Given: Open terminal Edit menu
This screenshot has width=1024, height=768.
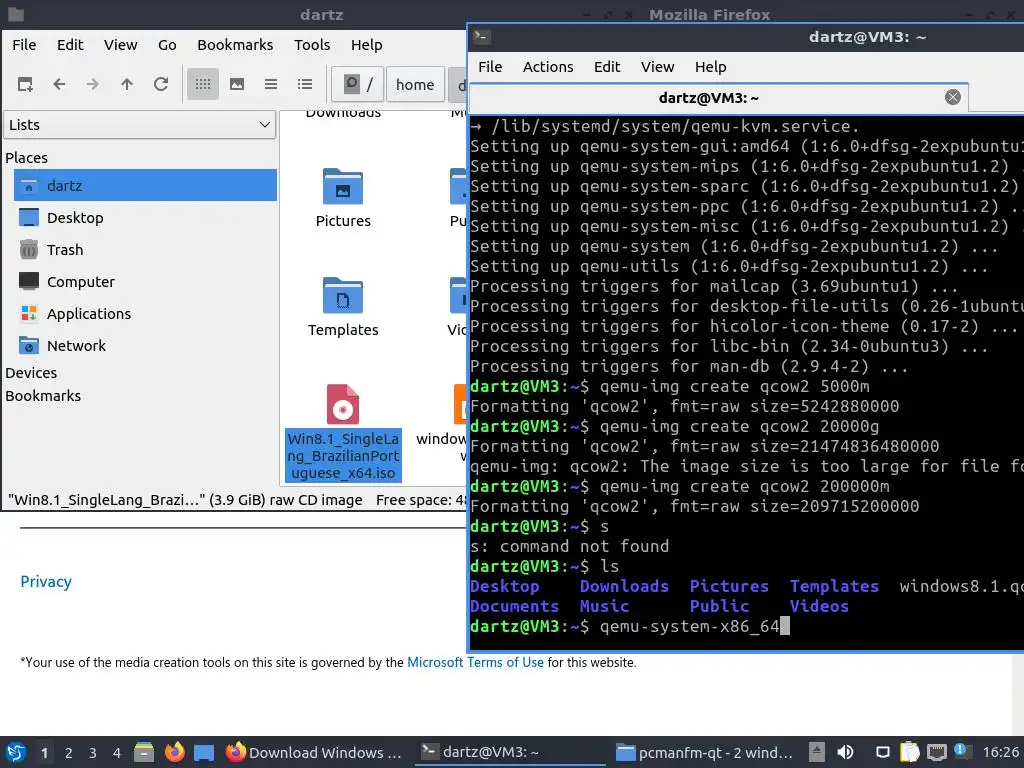Looking at the screenshot, I should (607, 67).
